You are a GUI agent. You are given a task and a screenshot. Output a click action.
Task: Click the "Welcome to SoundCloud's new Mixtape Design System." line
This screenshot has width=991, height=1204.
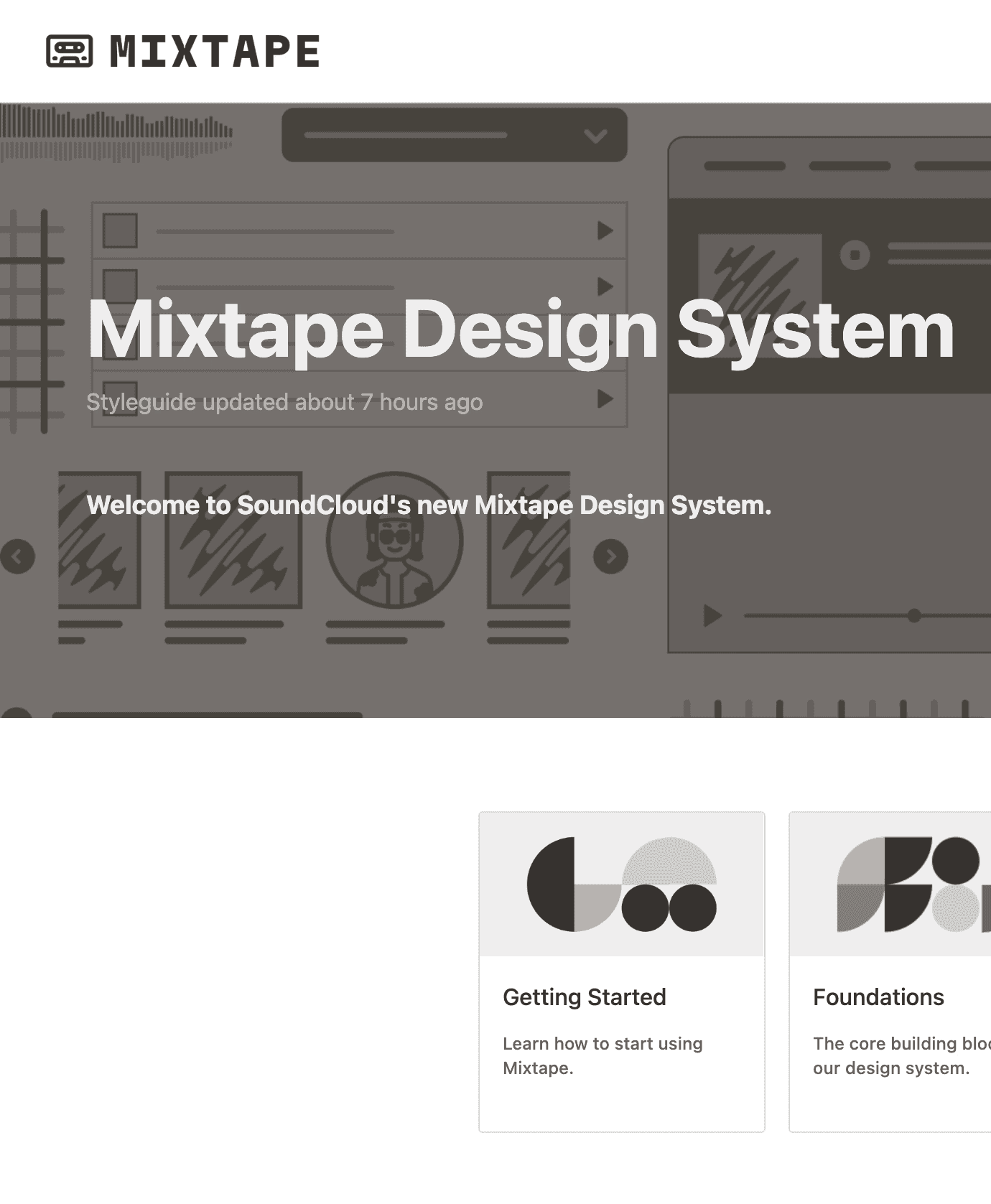tap(429, 505)
